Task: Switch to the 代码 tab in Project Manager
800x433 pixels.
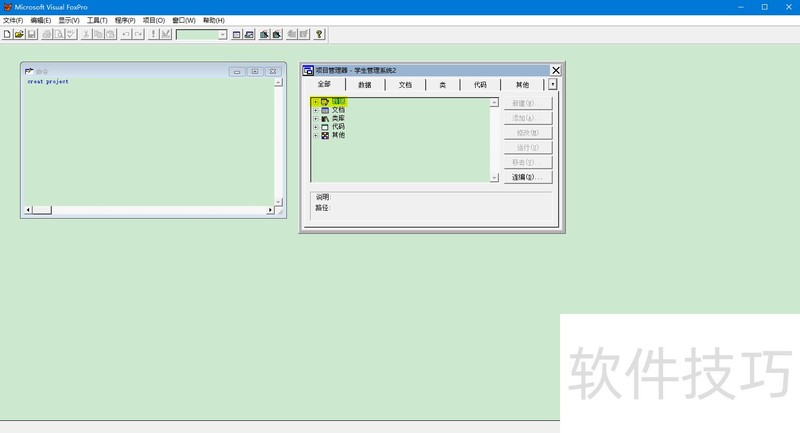Action: 480,85
